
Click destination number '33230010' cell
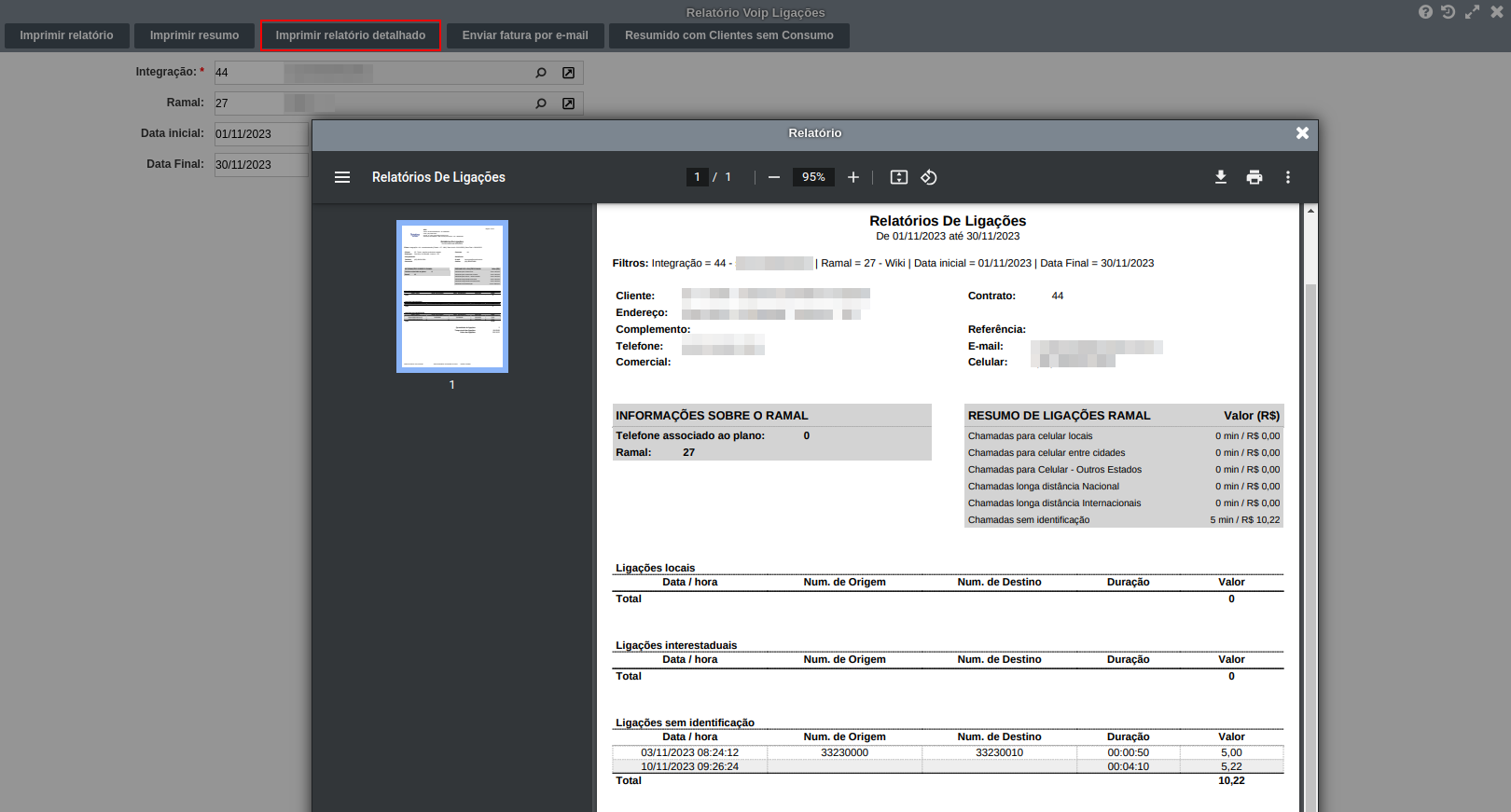(999, 752)
